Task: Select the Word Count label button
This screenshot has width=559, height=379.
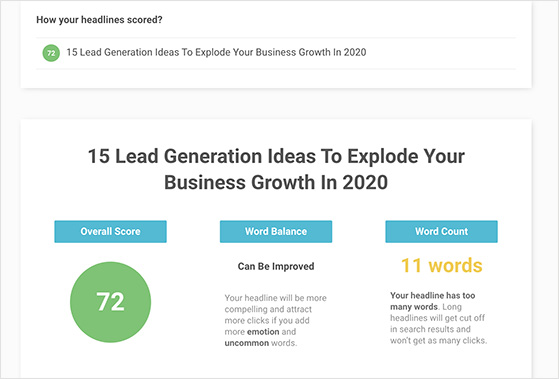Action: (x=441, y=231)
